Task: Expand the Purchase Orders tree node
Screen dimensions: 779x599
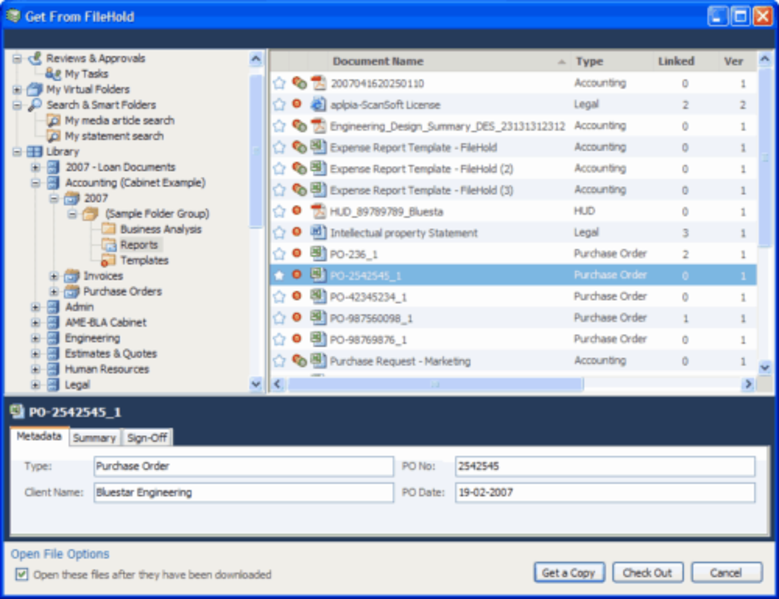Action: click(54, 292)
